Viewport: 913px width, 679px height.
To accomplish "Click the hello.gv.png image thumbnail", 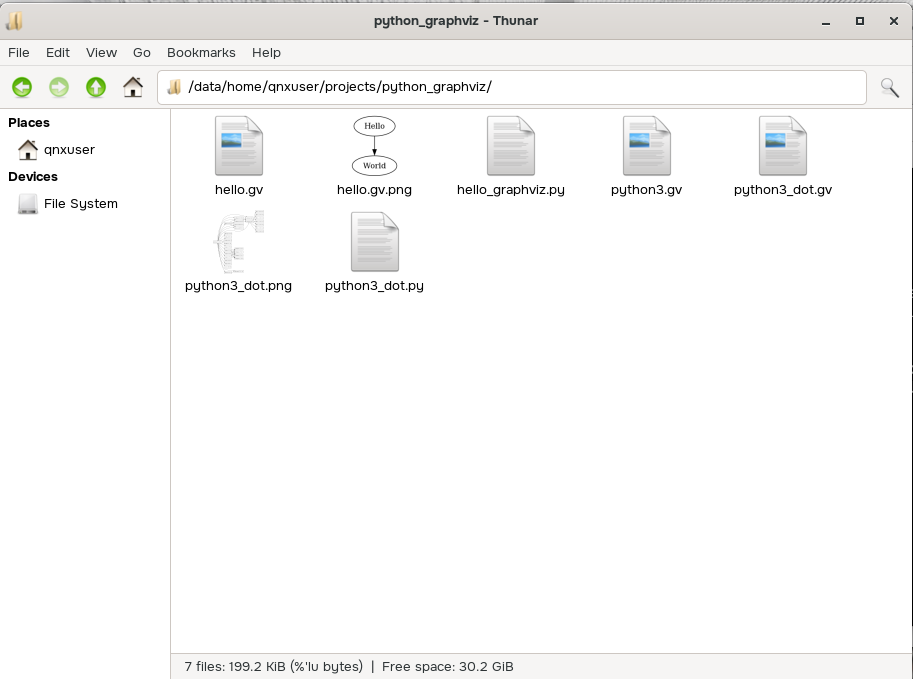I will 374,146.
